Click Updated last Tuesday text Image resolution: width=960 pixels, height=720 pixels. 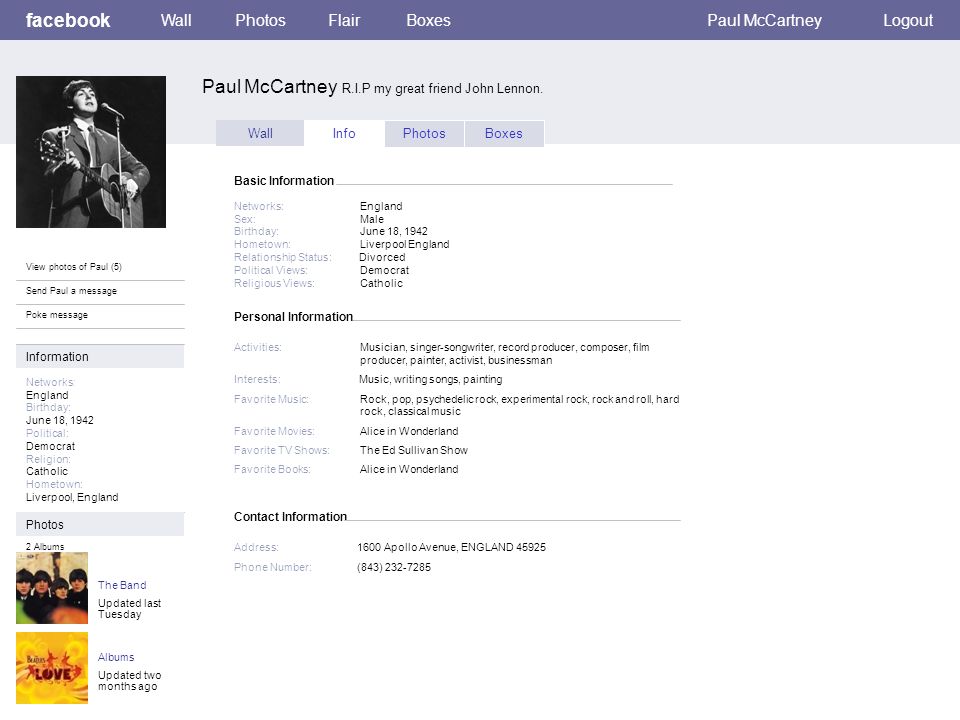129,609
